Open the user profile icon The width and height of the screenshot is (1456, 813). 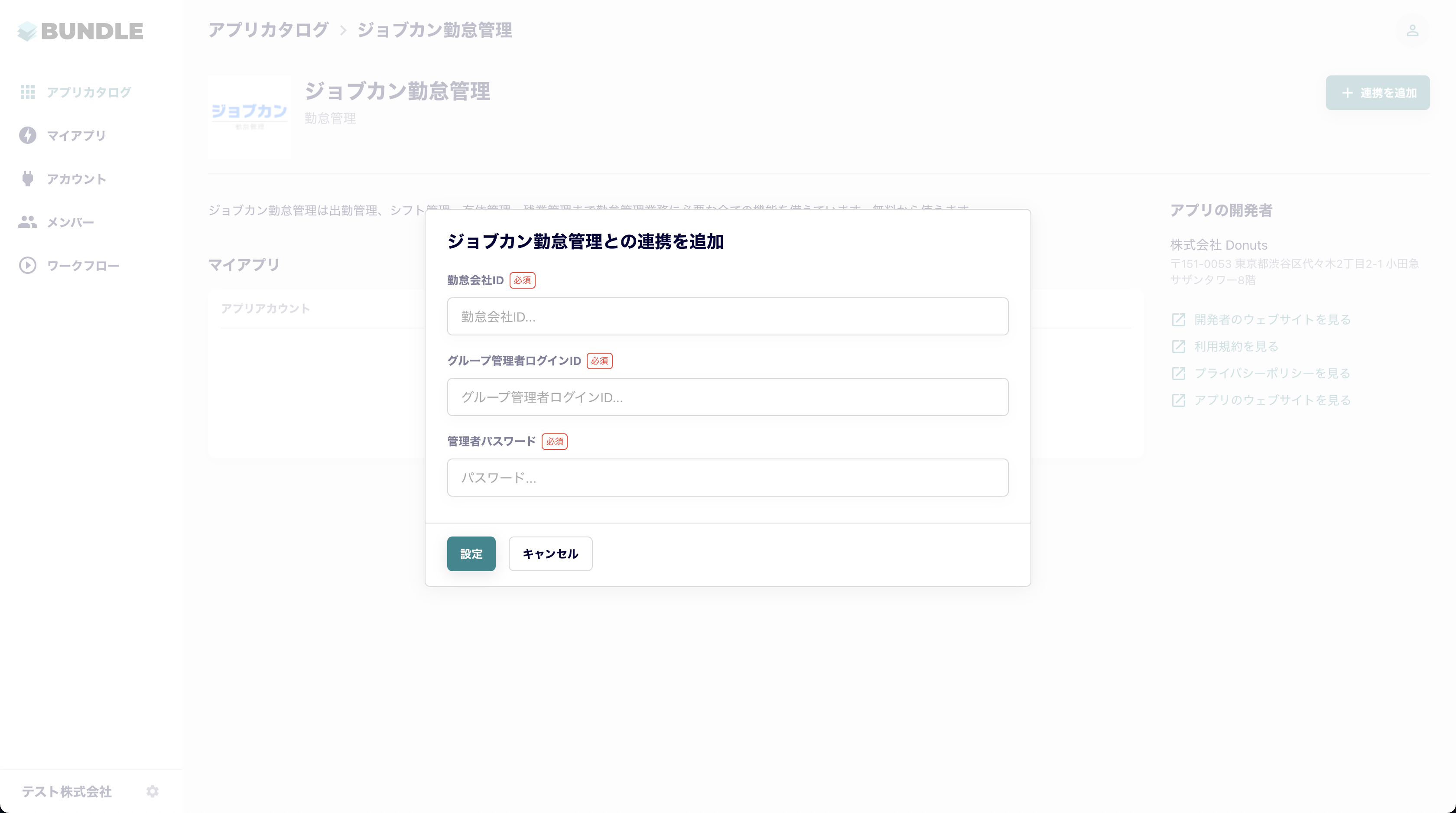(x=1413, y=30)
